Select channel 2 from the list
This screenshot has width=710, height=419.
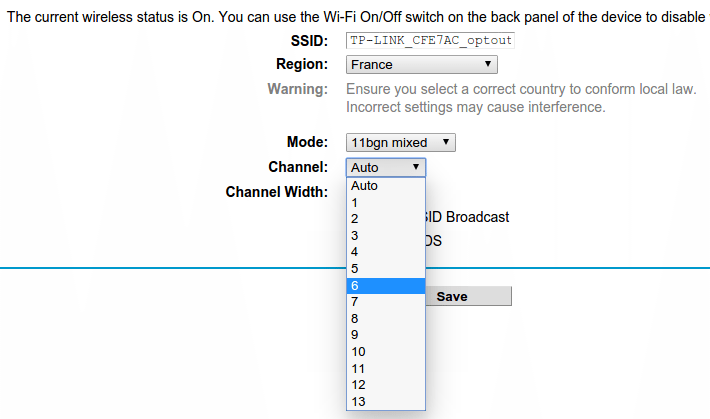point(386,219)
